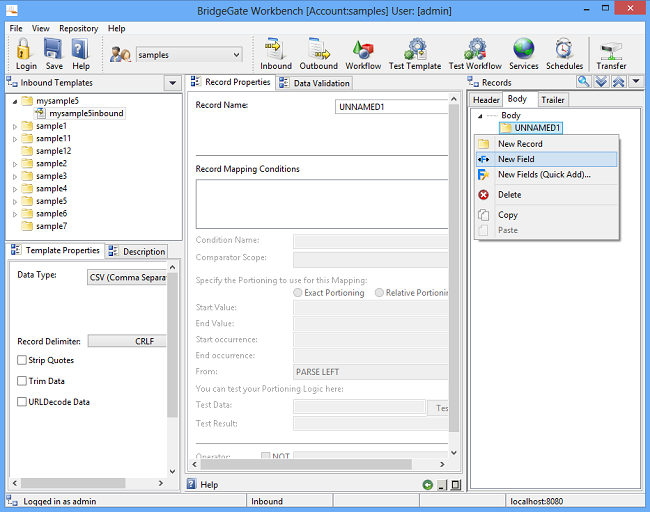Click the Records search magnifier icon
The width and height of the screenshot is (650, 512).
click(584, 82)
